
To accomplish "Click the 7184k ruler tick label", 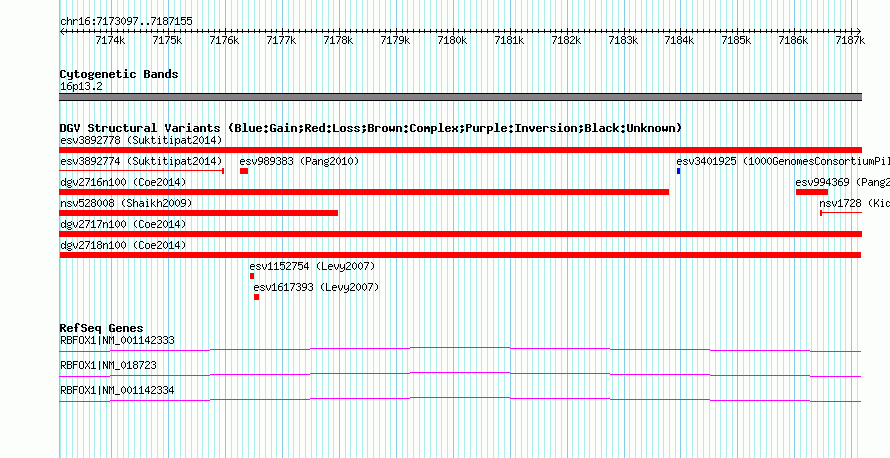I will tap(680, 40).
